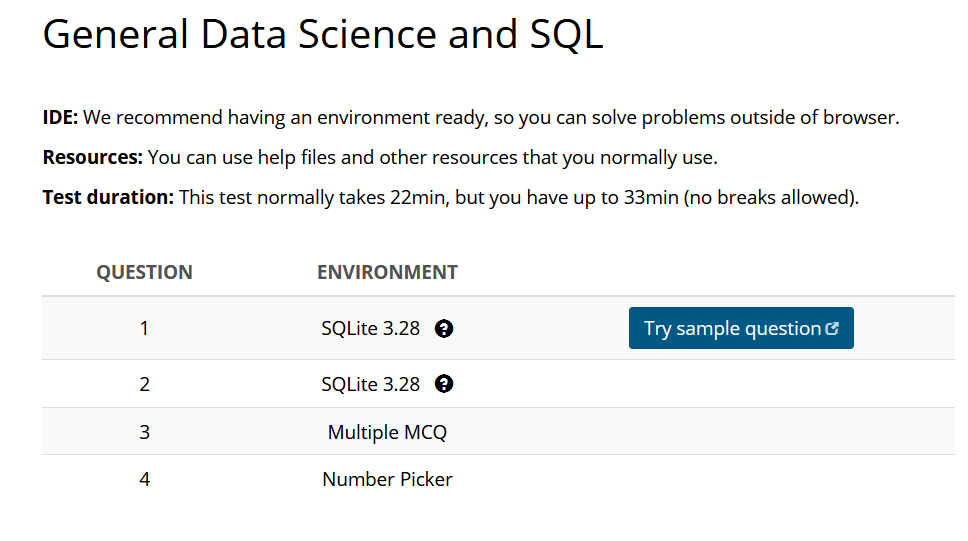Click the bold Test duration label

coord(108,198)
